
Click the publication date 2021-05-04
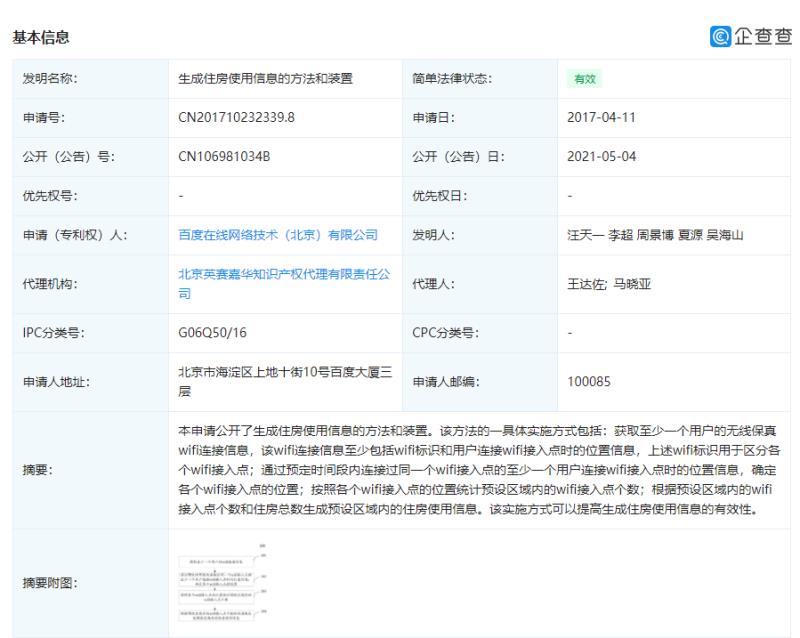point(602,157)
